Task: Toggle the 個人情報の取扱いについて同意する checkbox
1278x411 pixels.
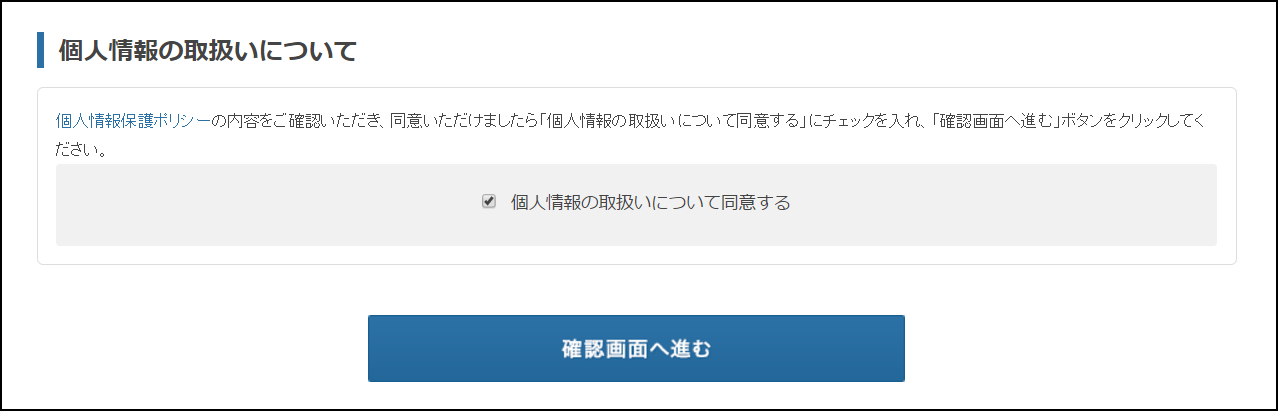Action: 489,201
